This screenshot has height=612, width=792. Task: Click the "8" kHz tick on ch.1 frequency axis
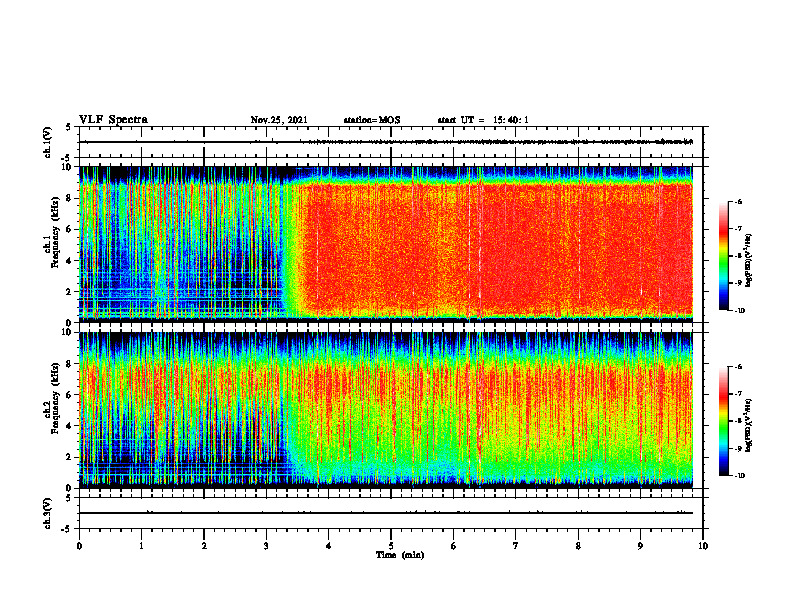point(70,198)
